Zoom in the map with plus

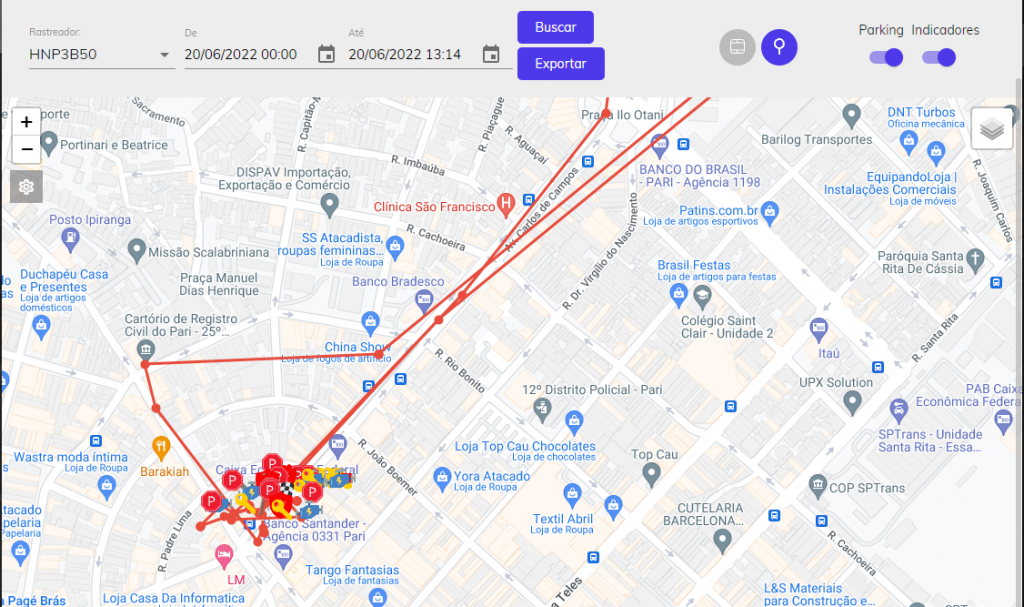coord(26,122)
